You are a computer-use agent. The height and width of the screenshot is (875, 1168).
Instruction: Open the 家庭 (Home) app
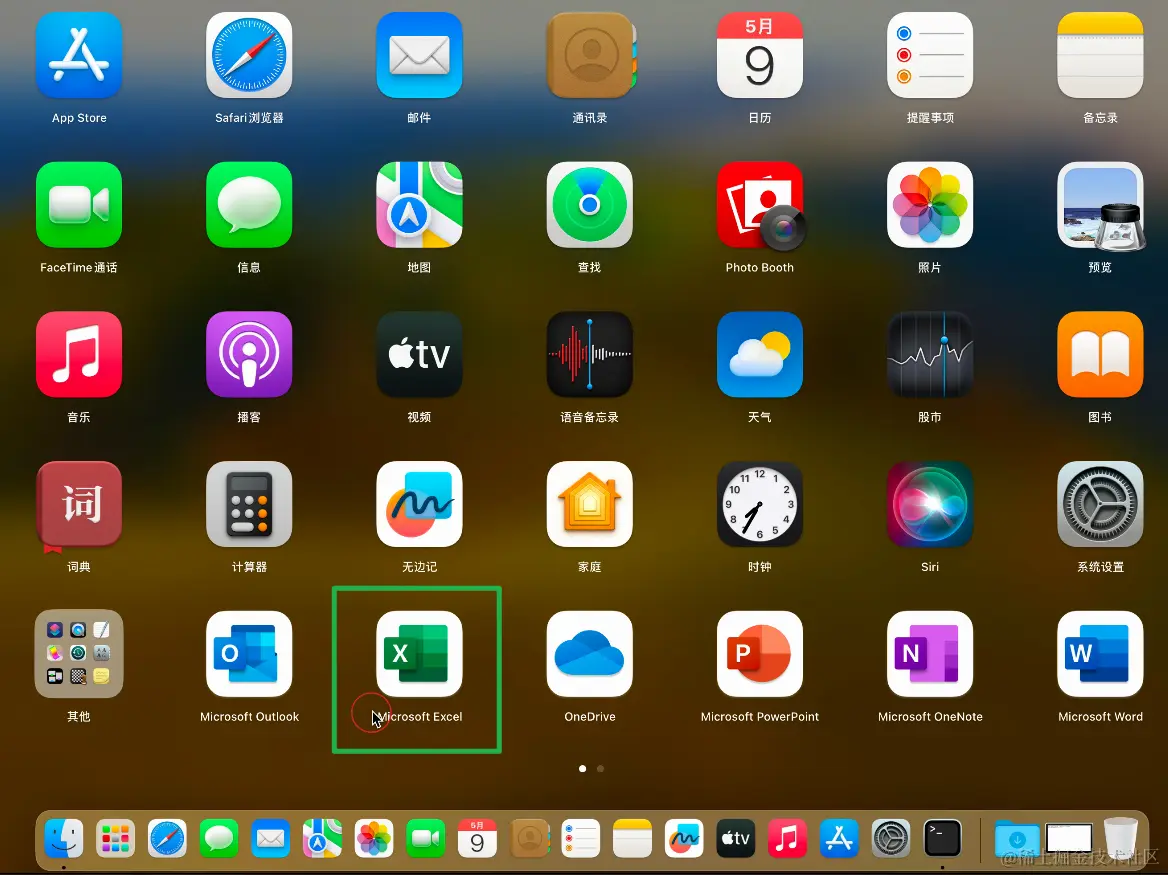tap(590, 504)
